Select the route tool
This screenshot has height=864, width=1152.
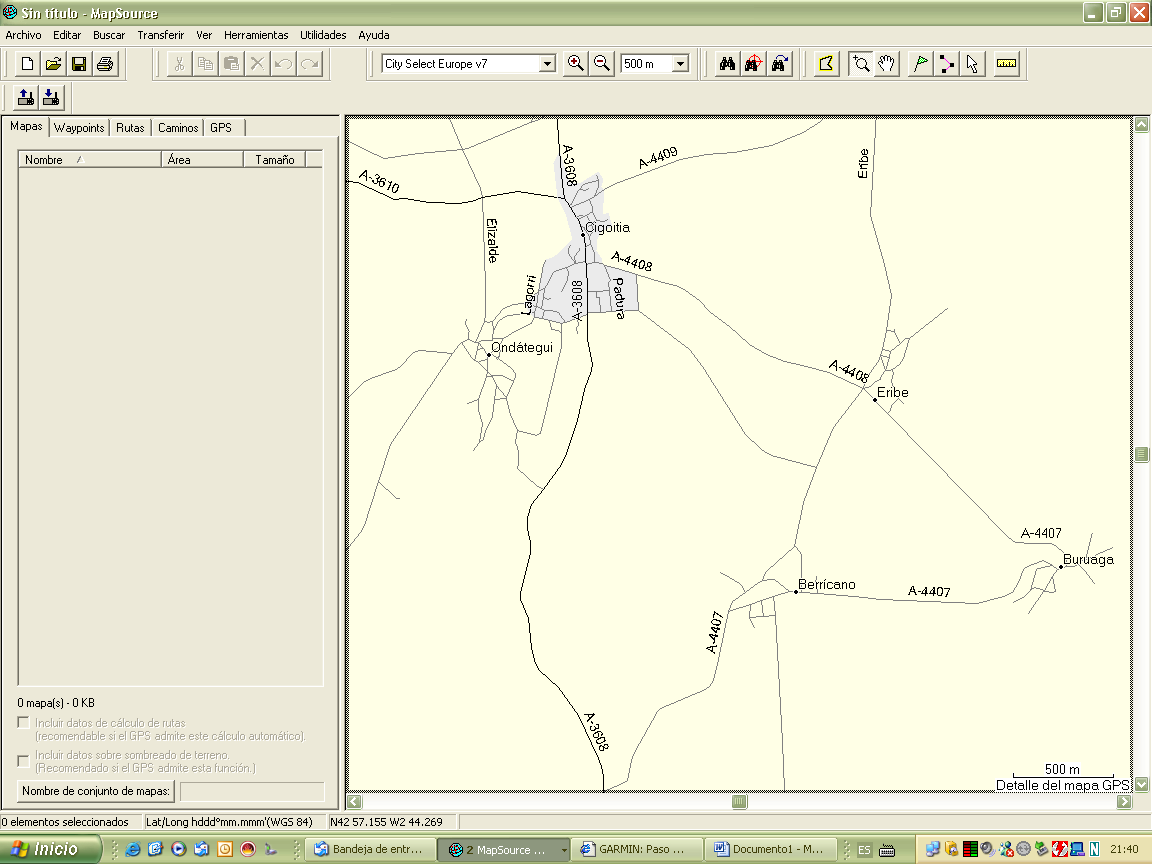[x=946, y=64]
